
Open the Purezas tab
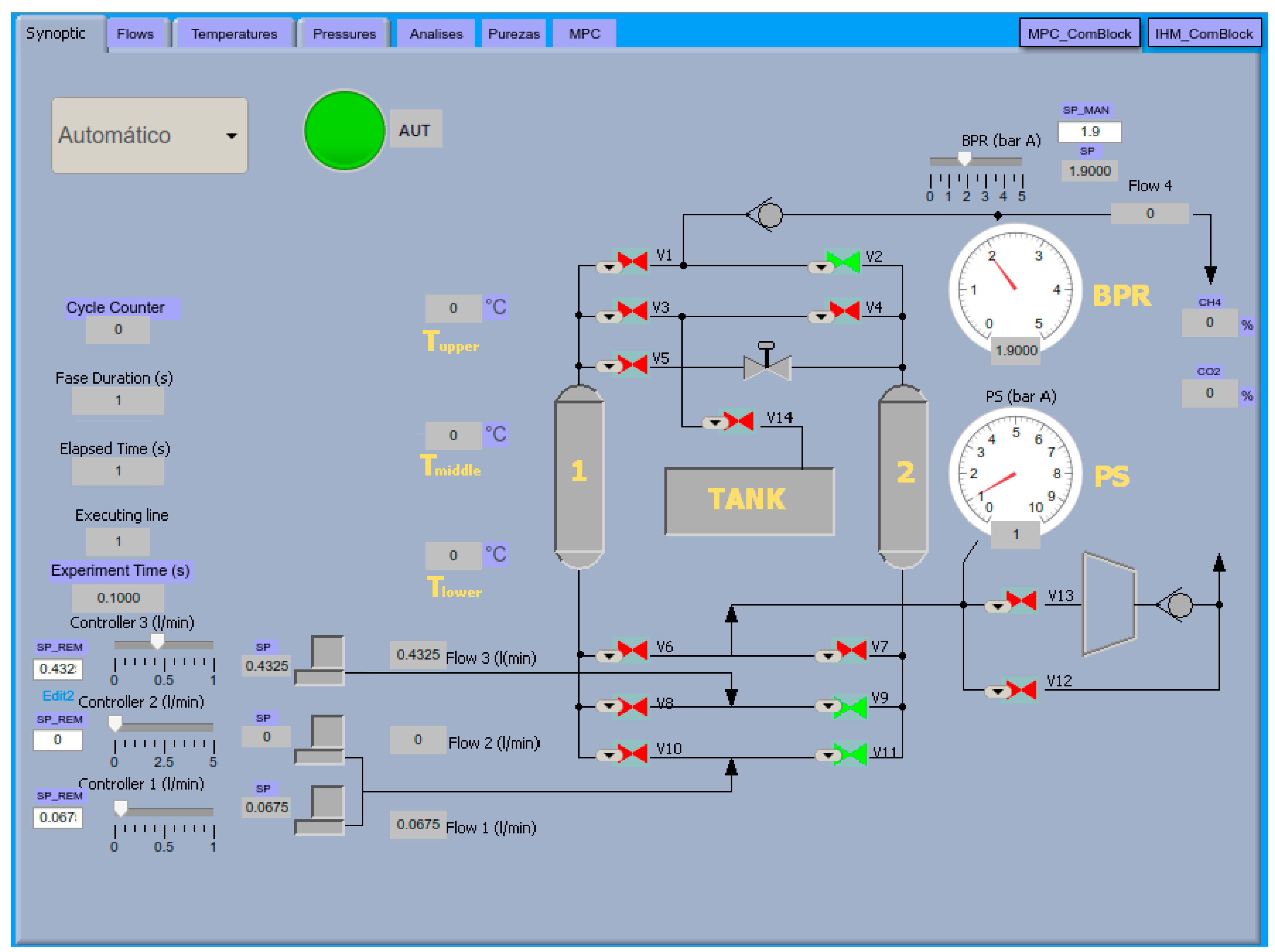coord(513,34)
